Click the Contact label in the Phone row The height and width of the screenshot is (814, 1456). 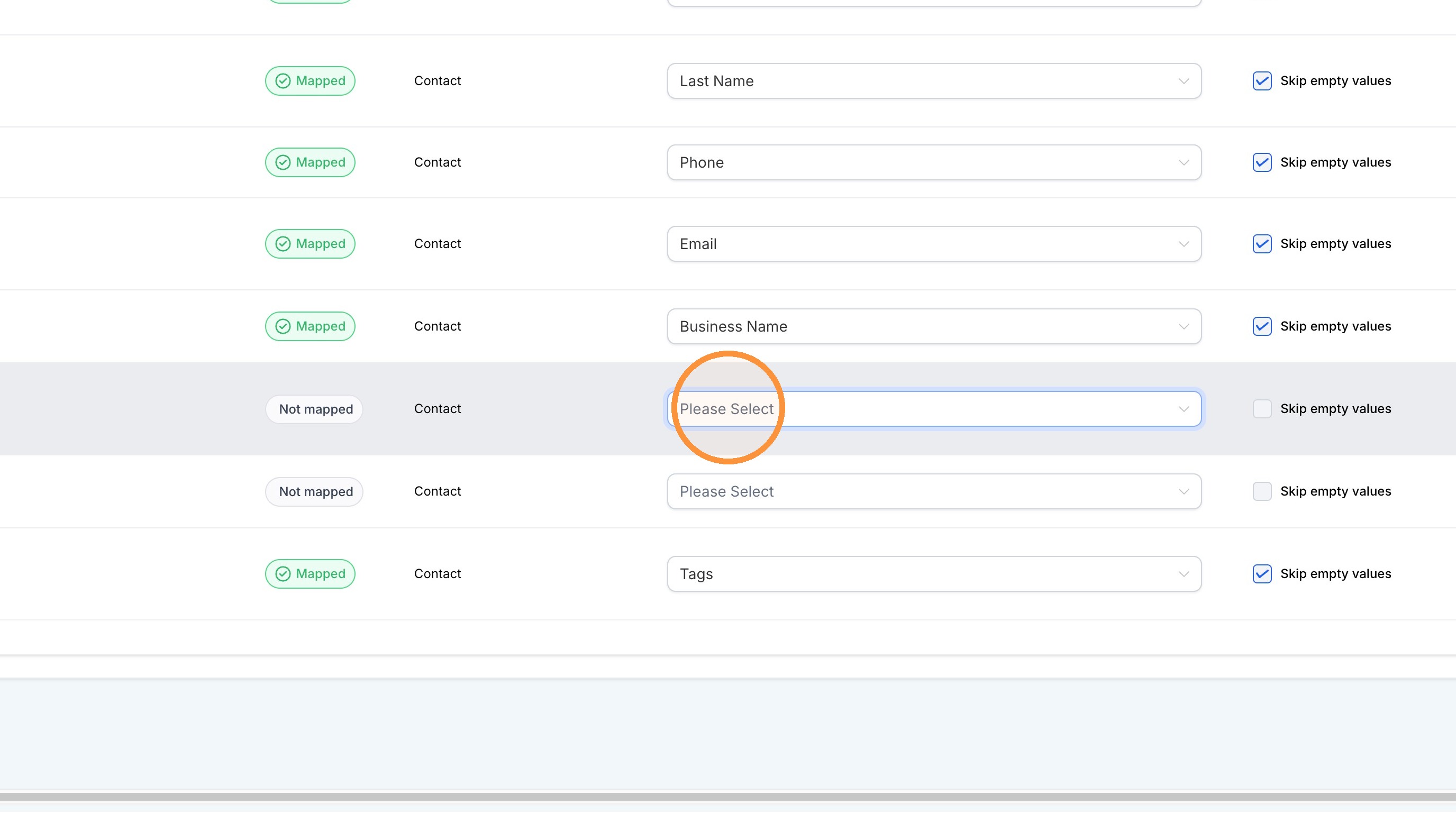coord(438,163)
